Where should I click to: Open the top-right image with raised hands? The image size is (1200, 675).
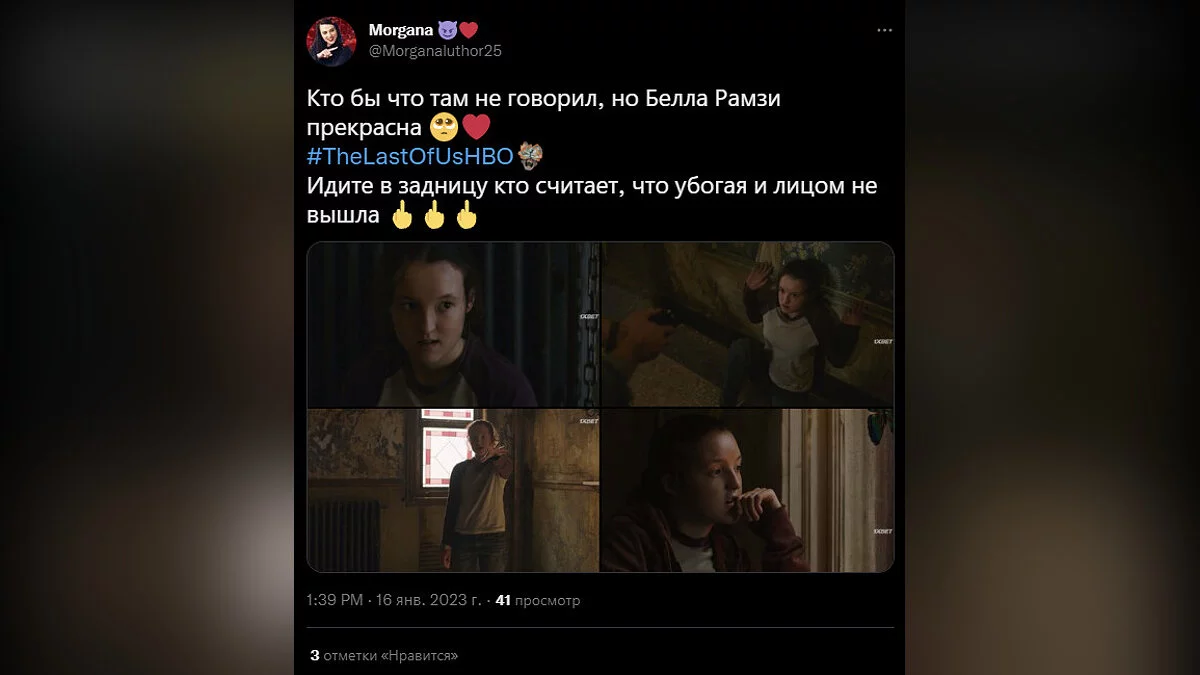click(748, 324)
